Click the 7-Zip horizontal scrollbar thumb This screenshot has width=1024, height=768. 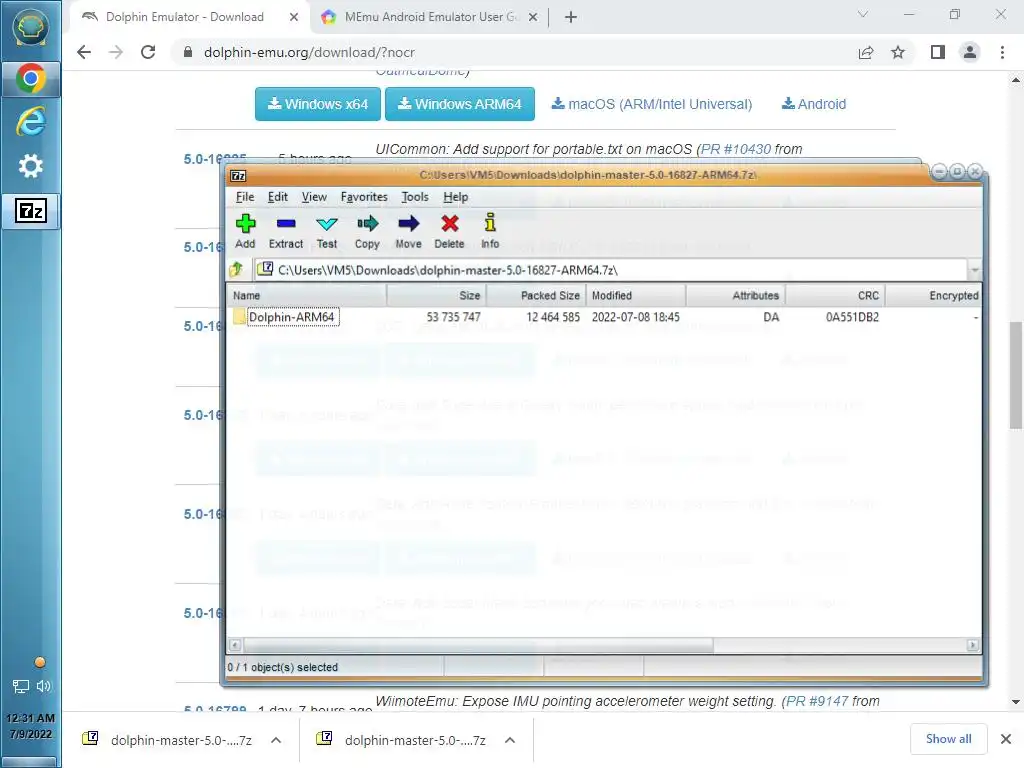pyautogui.click(x=479, y=645)
